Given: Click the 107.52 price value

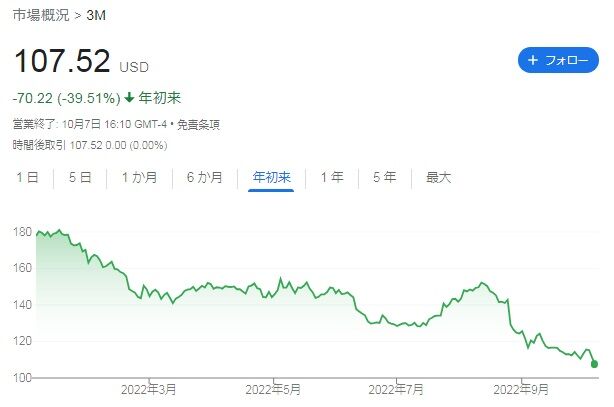Looking at the screenshot, I should tap(61, 62).
